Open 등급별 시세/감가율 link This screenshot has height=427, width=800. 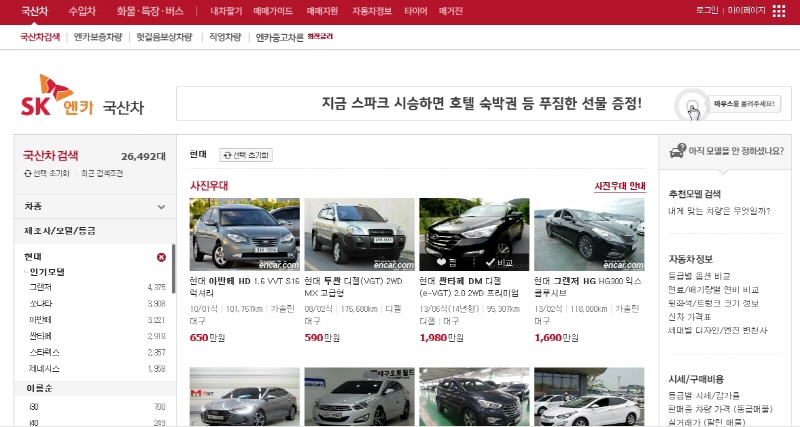[704, 395]
